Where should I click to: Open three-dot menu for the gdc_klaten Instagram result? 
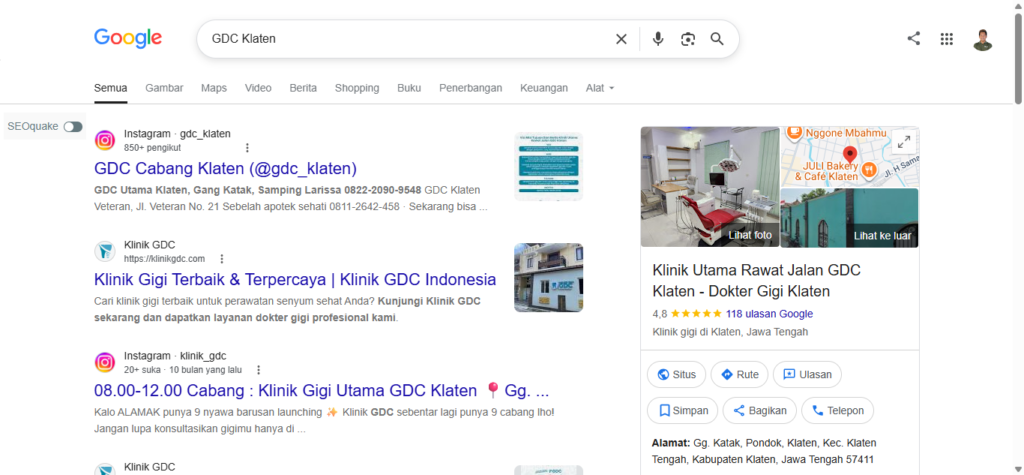[x=247, y=148]
